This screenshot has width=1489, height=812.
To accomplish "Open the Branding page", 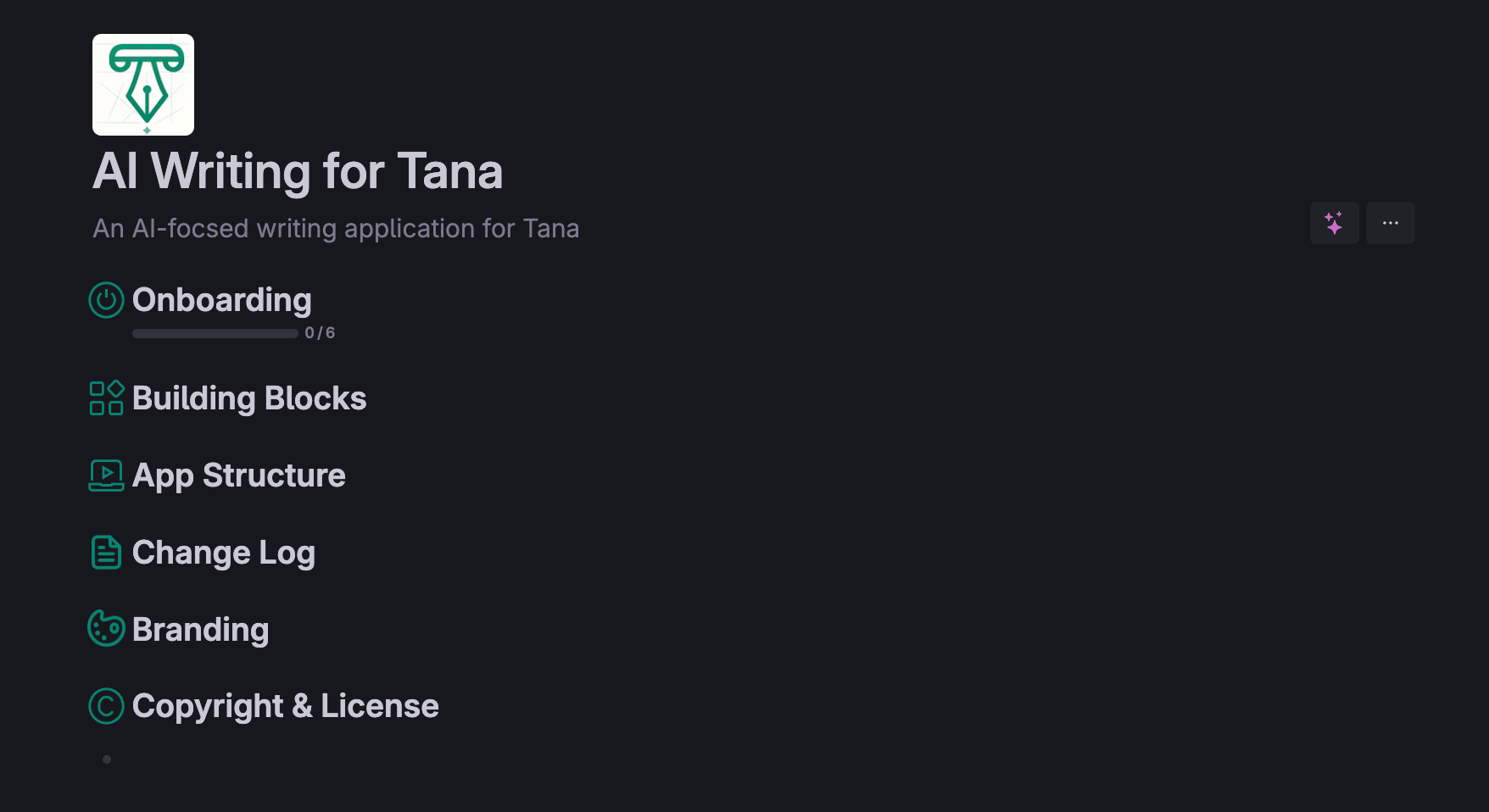I will click(x=200, y=629).
